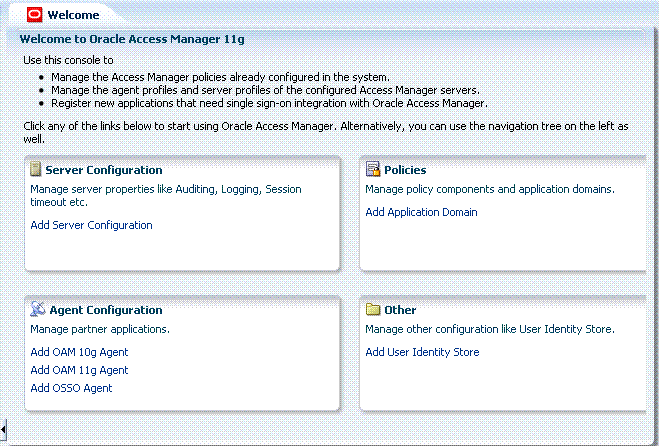Screen dimensions: 660x447
Task: Click Add OAM 10g Agent link
Action: 79,352
